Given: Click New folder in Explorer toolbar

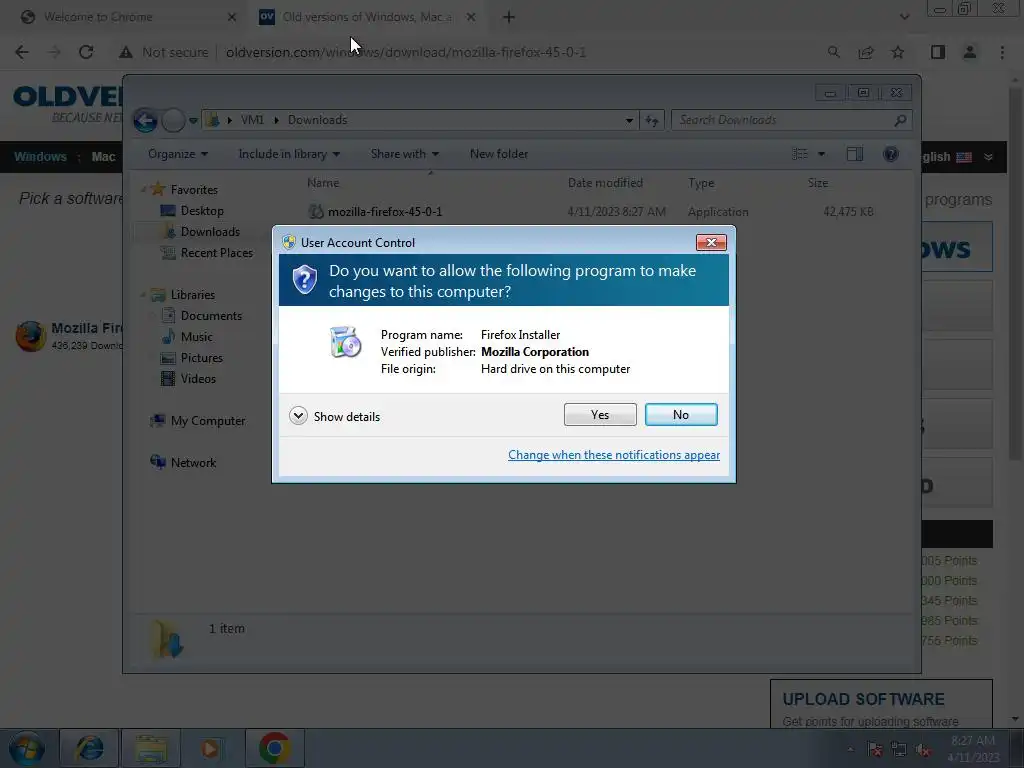Looking at the screenshot, I should [499, 154].
